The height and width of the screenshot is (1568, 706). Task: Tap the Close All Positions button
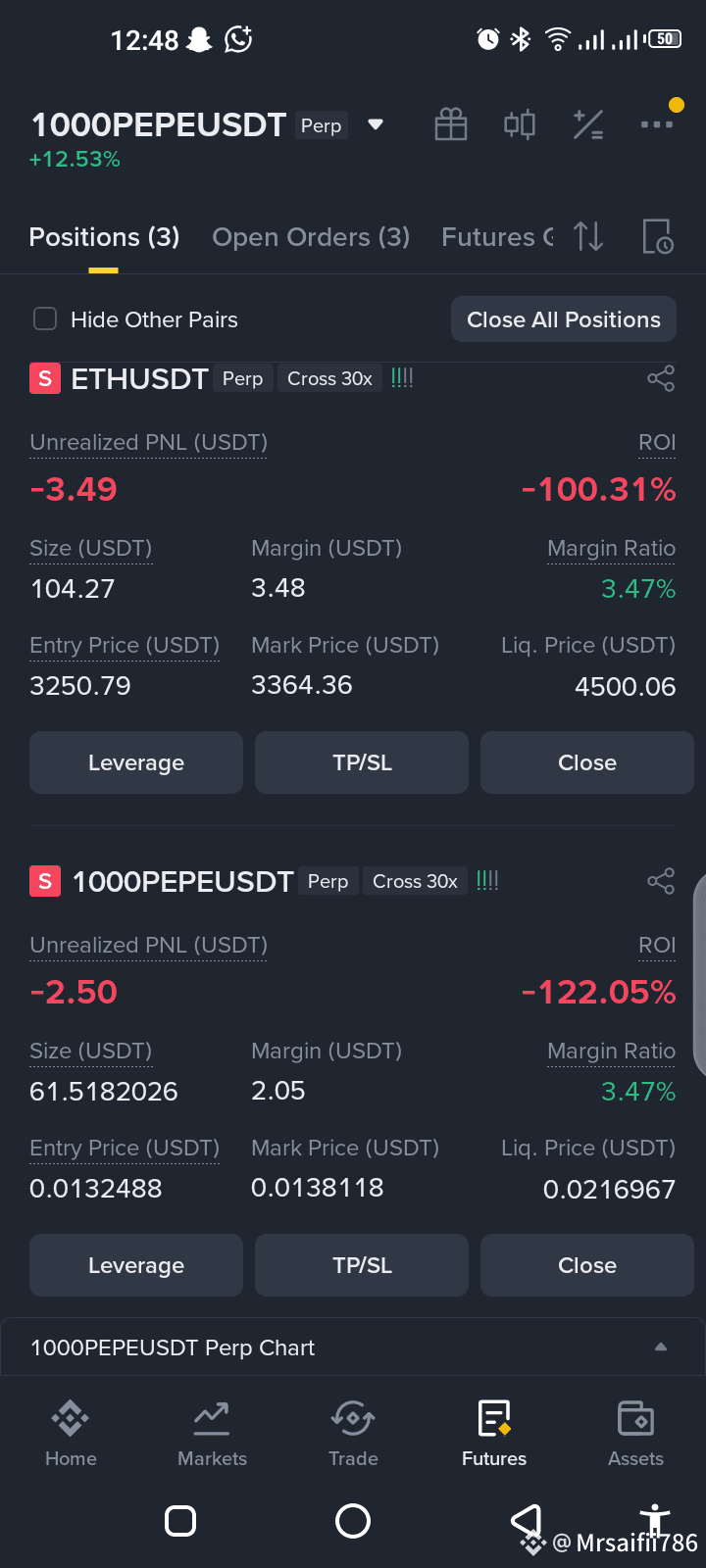click(564, 319)
